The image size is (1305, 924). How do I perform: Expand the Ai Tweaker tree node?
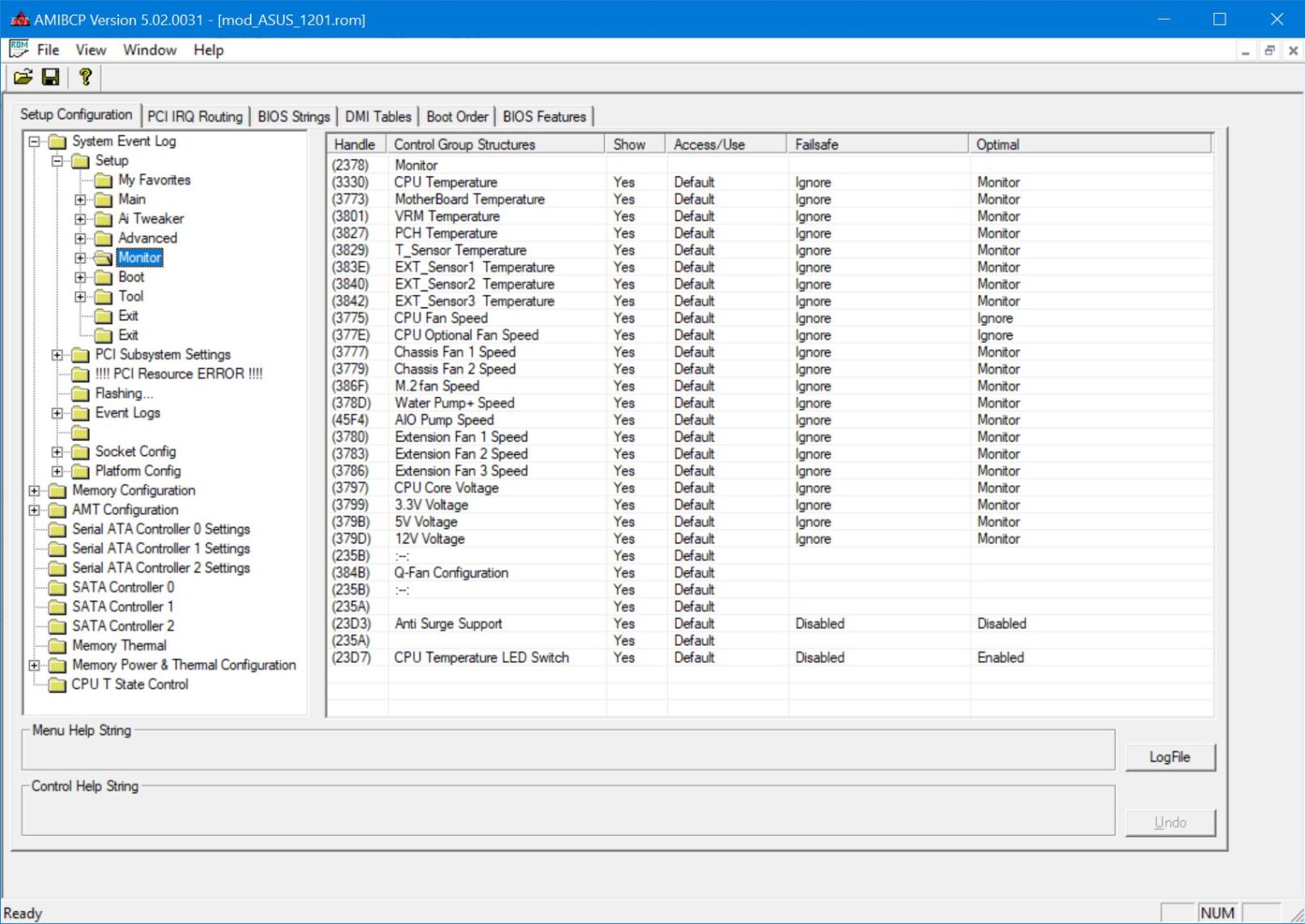click(80, 219)
